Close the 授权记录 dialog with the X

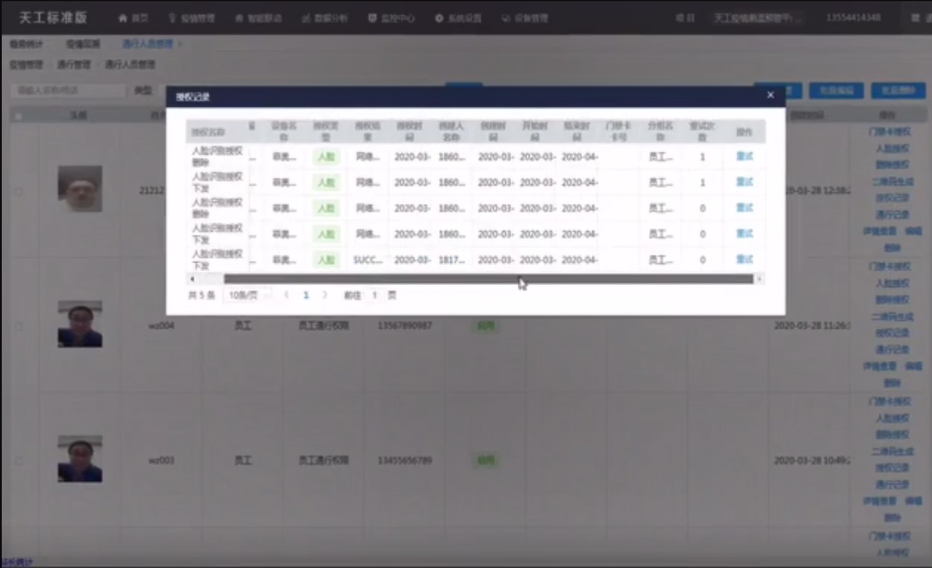[770, 95]
